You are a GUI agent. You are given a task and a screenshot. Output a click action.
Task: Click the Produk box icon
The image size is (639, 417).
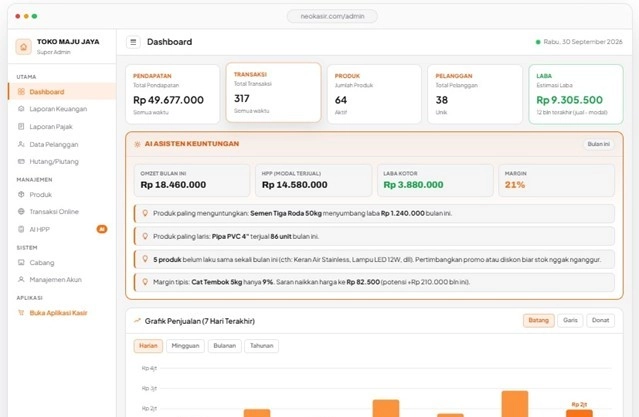pos(21,194)
